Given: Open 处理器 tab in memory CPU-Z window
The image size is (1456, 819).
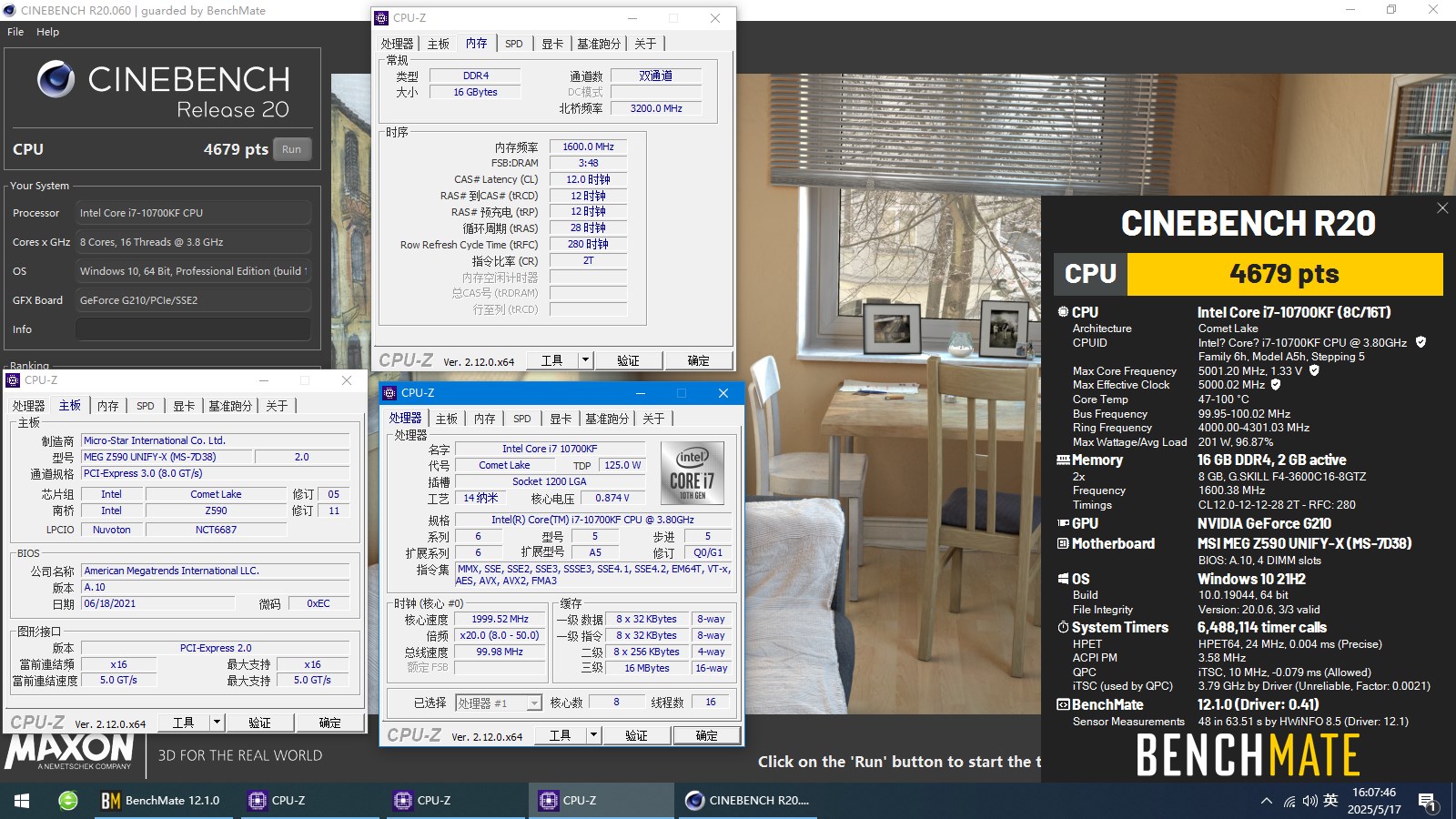Looking at the screenshot, I should 397,44.
